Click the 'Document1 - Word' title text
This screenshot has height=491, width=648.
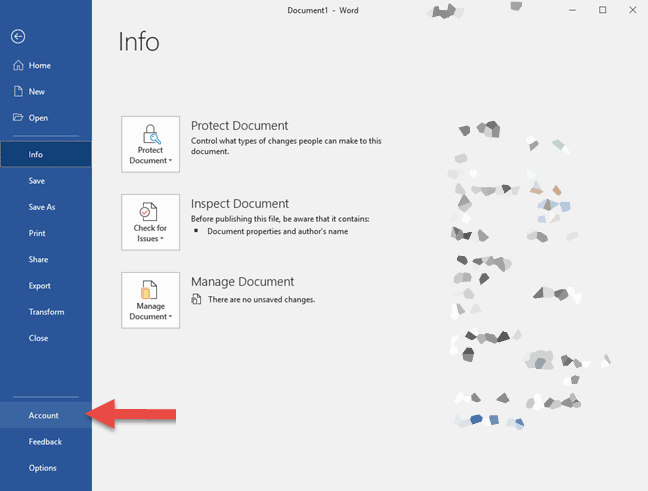(323, 10)
